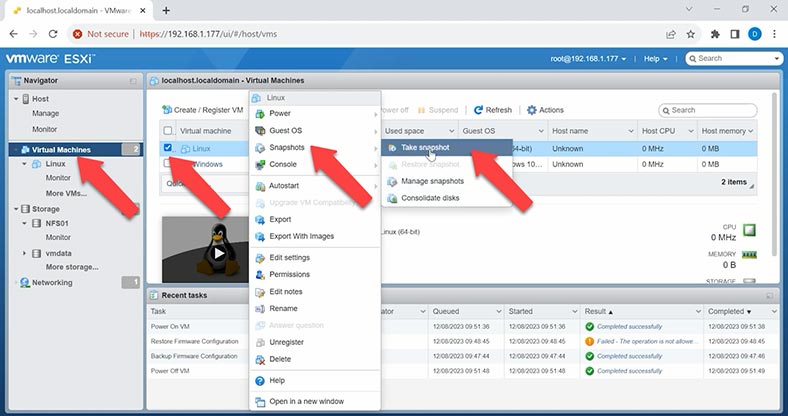Click the Export With Images icon
This screenshot has width=788, height=416.
point(260,237)
